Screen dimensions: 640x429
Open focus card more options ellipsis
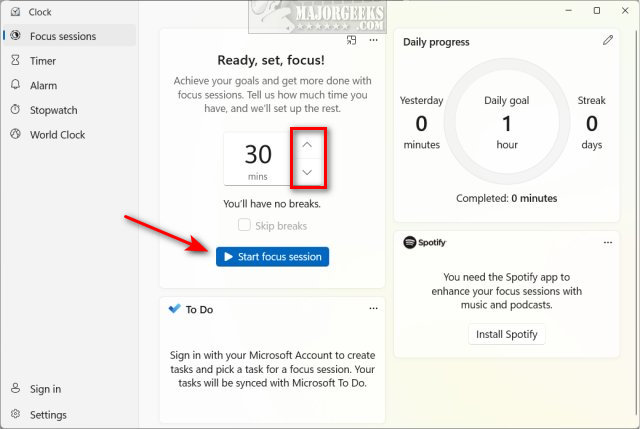(x=373, y=40)
